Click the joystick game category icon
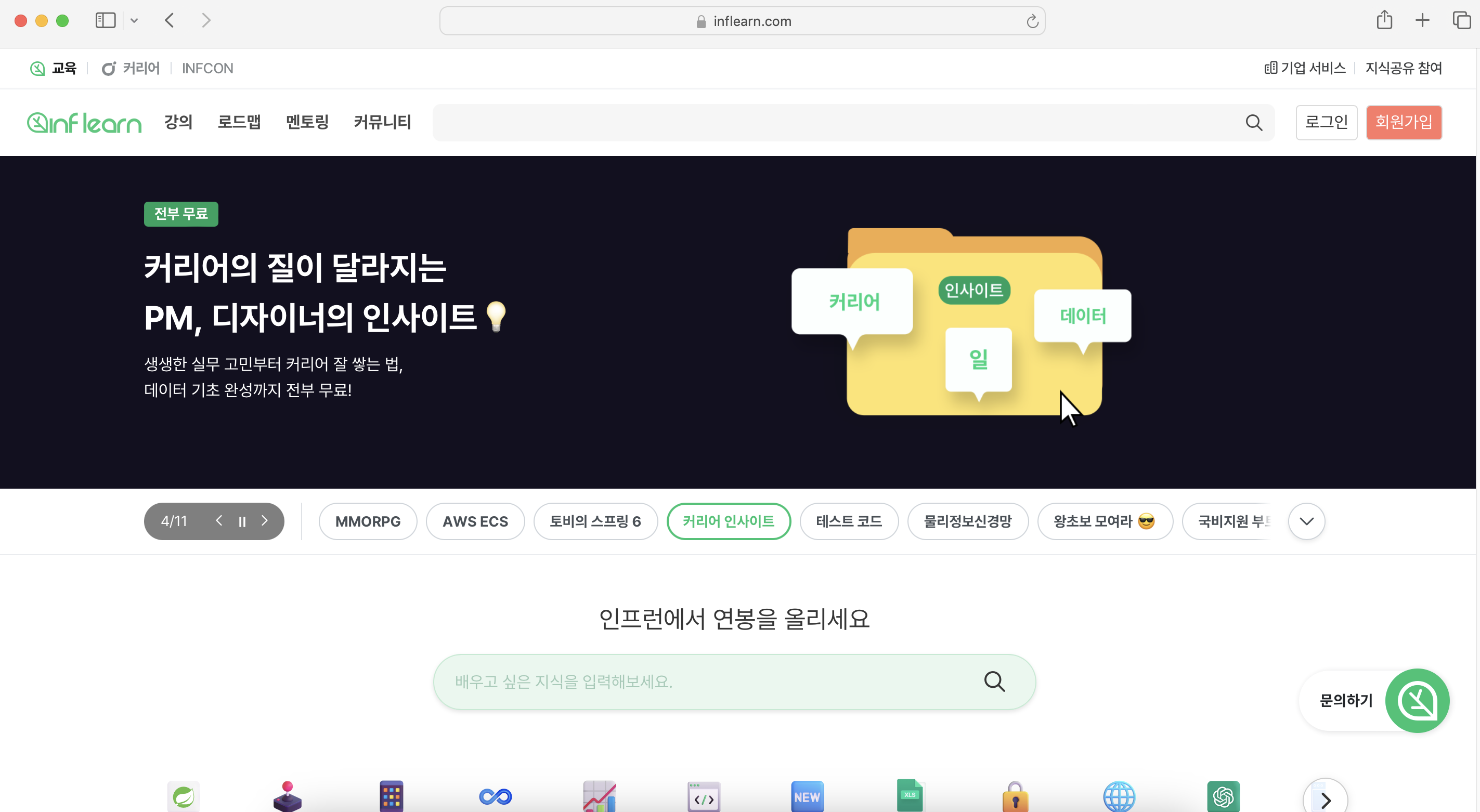Screen dimensions: 1480x812 point(287,796)
